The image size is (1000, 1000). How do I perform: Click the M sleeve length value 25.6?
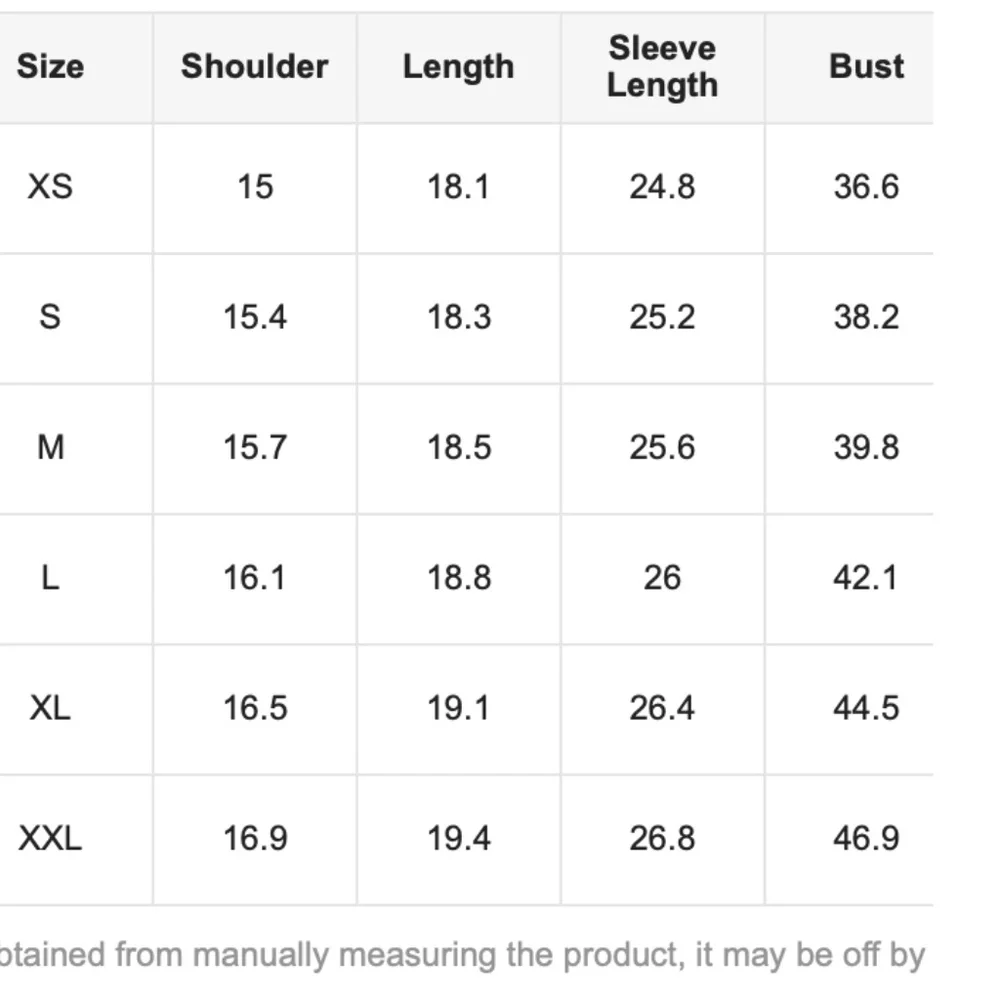pyautogui.click(x=662, y=447)
